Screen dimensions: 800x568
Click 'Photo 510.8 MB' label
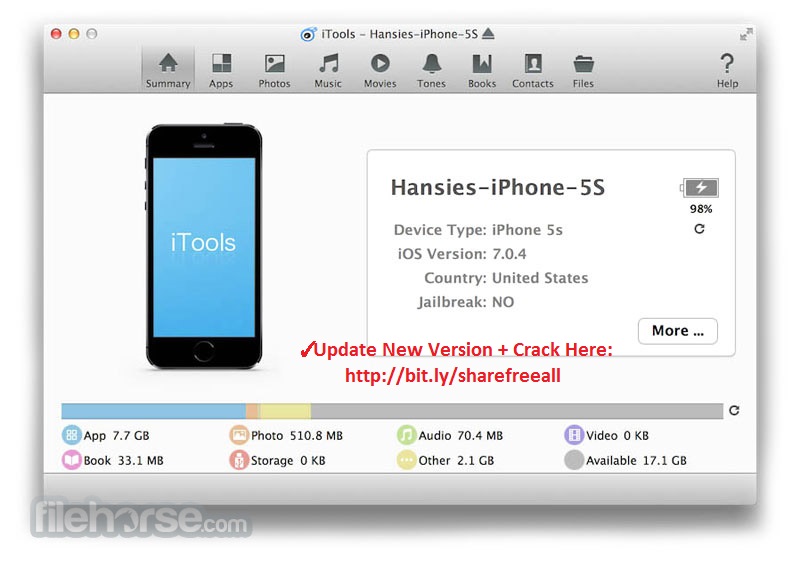[x=297, y=435]
